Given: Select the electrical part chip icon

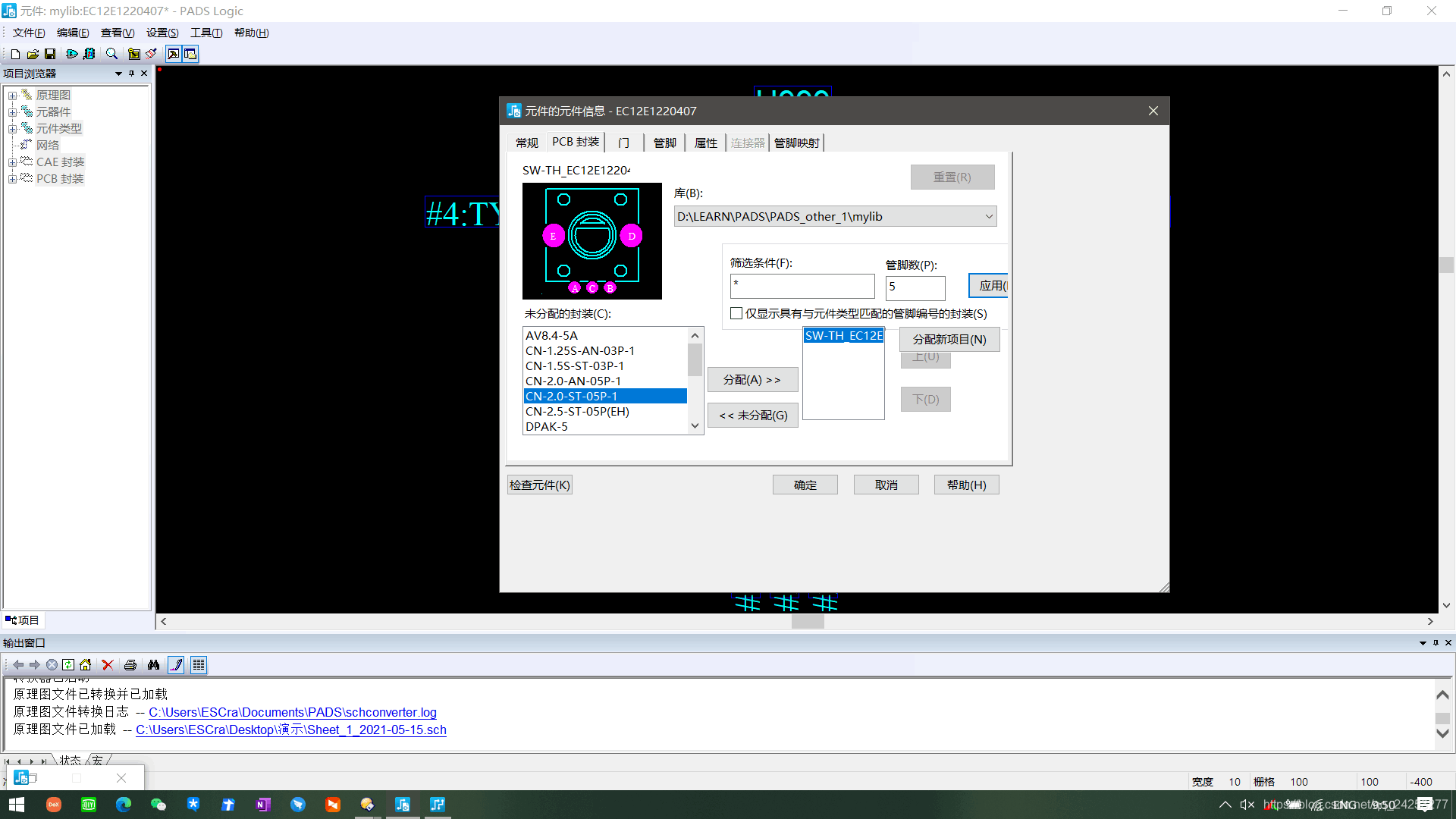Looking at the screenshot, I should [x=89, y=54].
